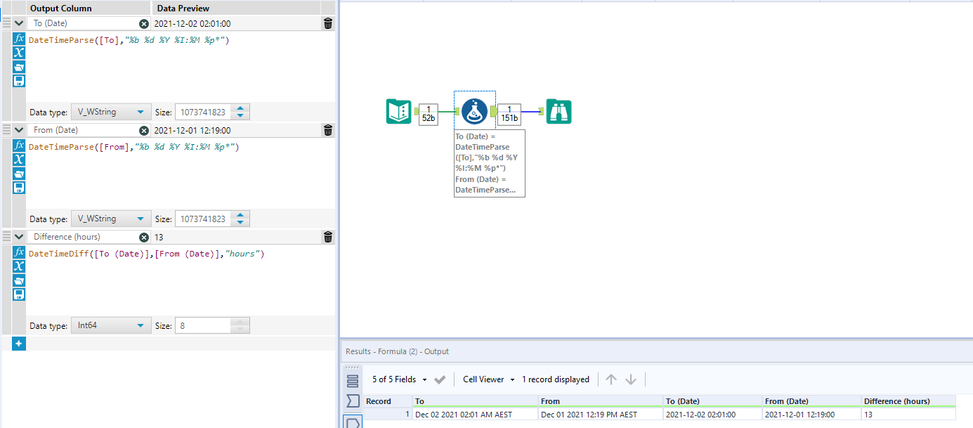Viewport: 973px width, 428px height.
Task: Open Int64 Data type dropdown
Action: pos(111,326)
